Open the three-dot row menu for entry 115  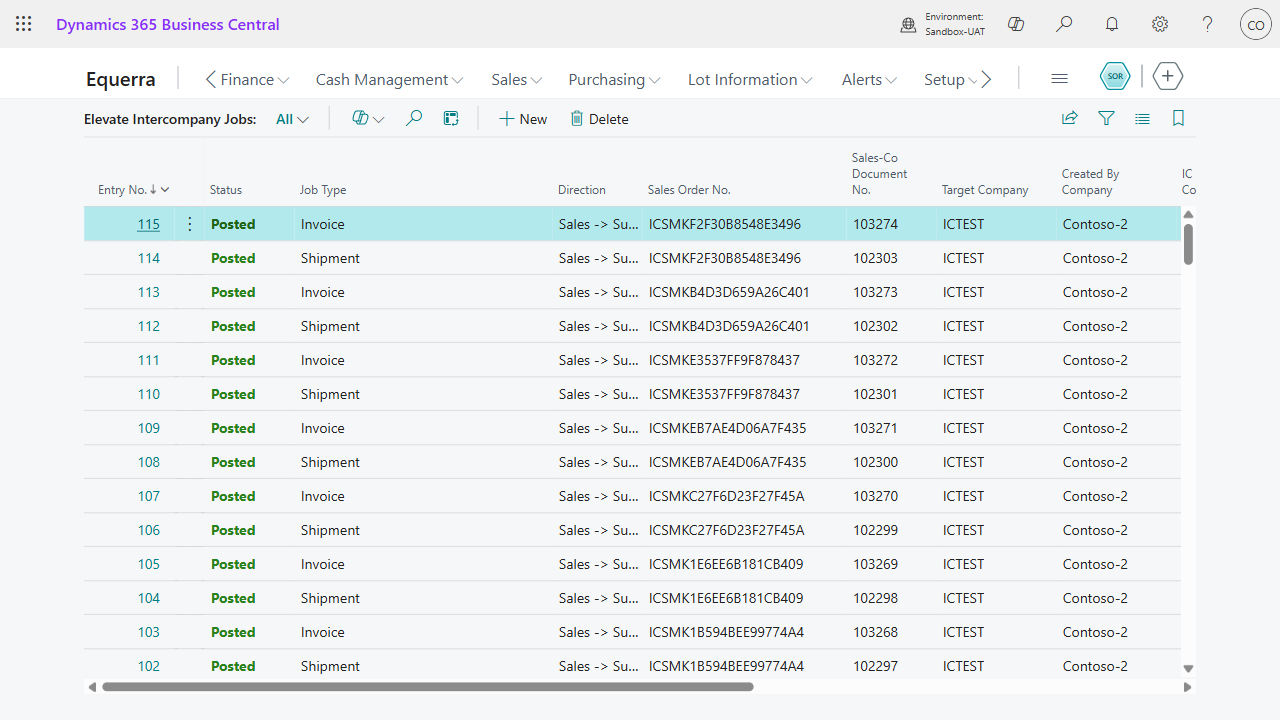tap(190, 224)
